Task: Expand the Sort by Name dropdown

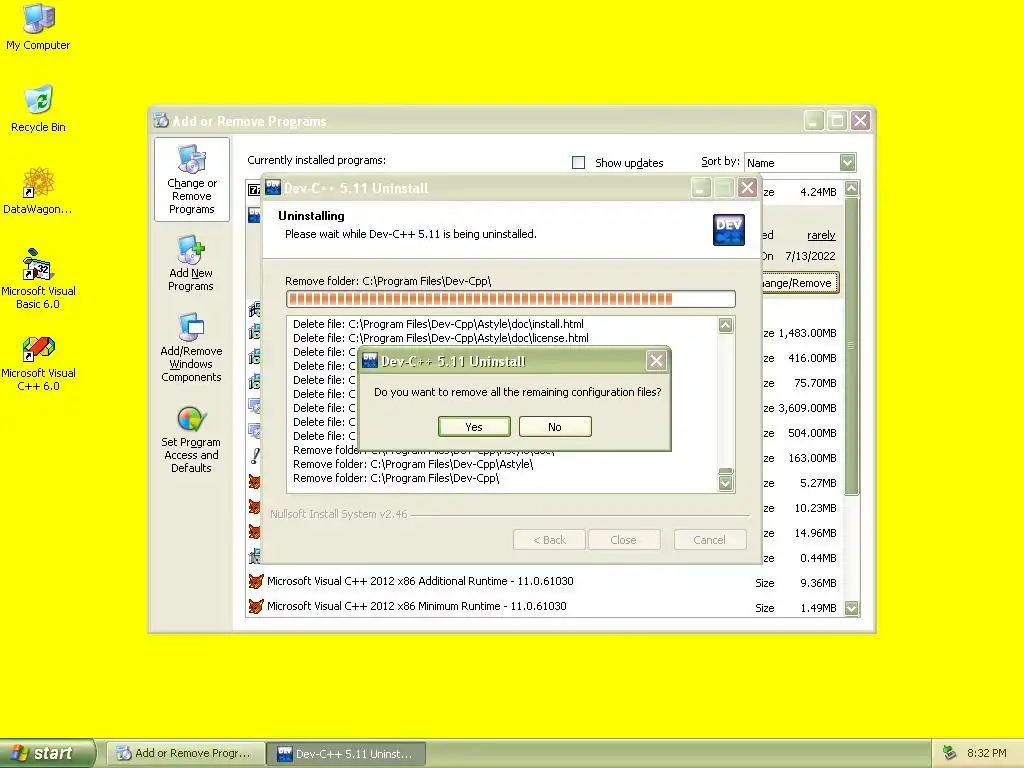Action: 847,163
